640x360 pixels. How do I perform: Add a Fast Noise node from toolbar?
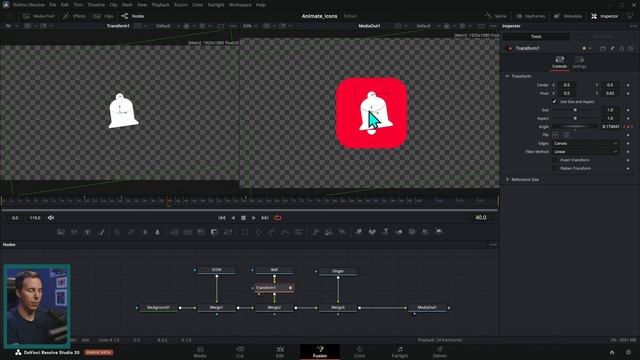coord(74,232)
